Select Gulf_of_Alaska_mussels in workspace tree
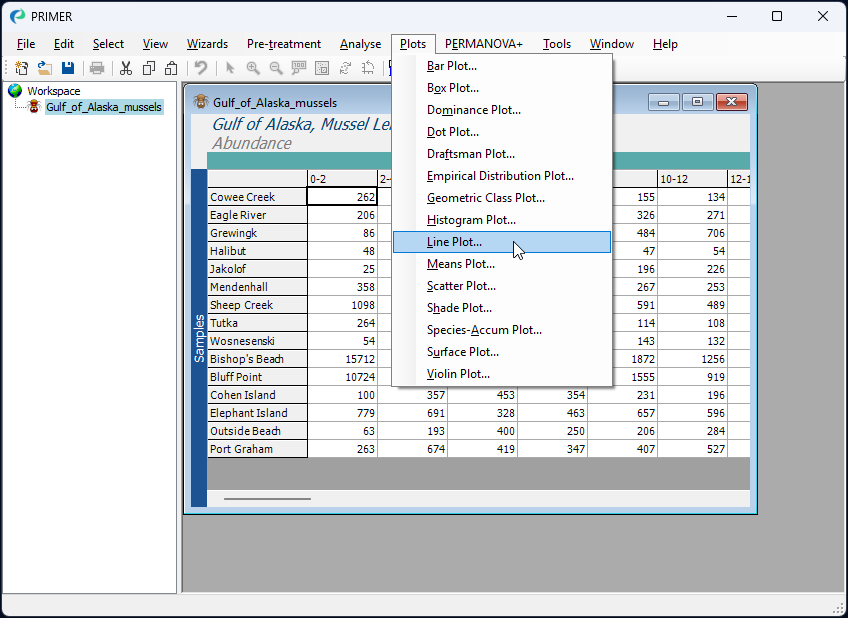This screenshot has height=618, width=848. point(103,107)
